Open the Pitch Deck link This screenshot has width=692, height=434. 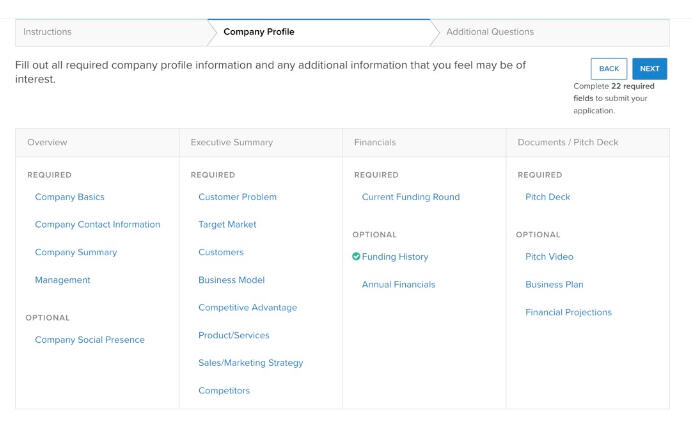tap(547, 197)
